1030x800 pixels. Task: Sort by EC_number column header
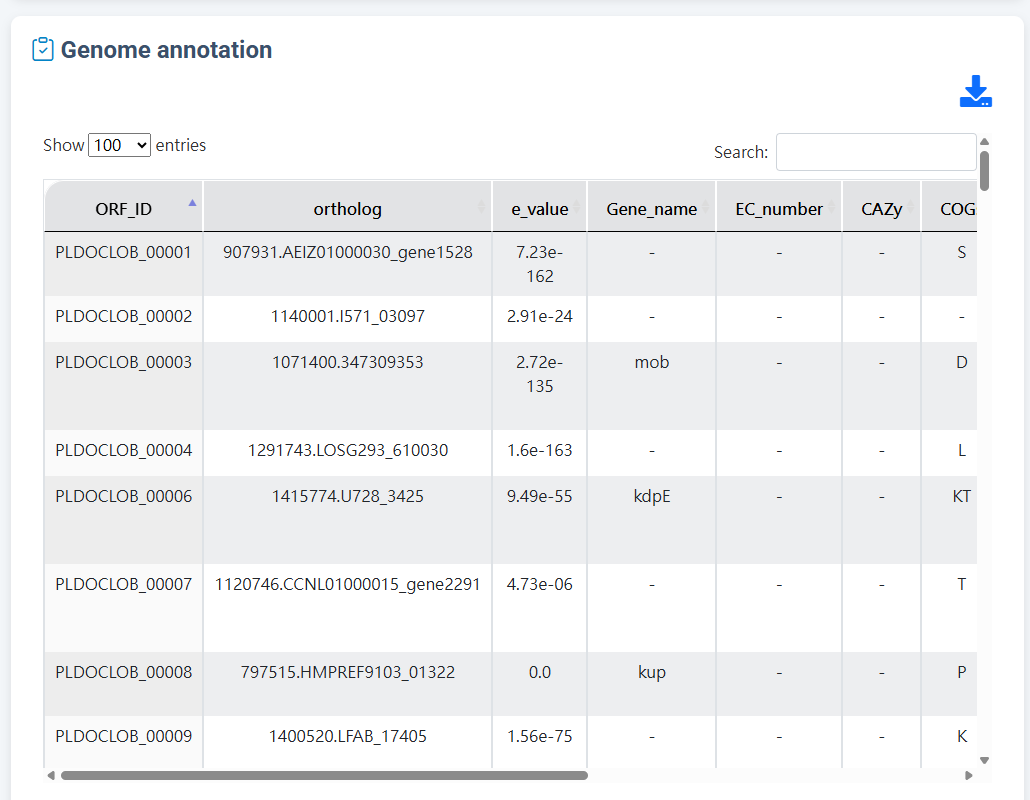click(778, 209)
